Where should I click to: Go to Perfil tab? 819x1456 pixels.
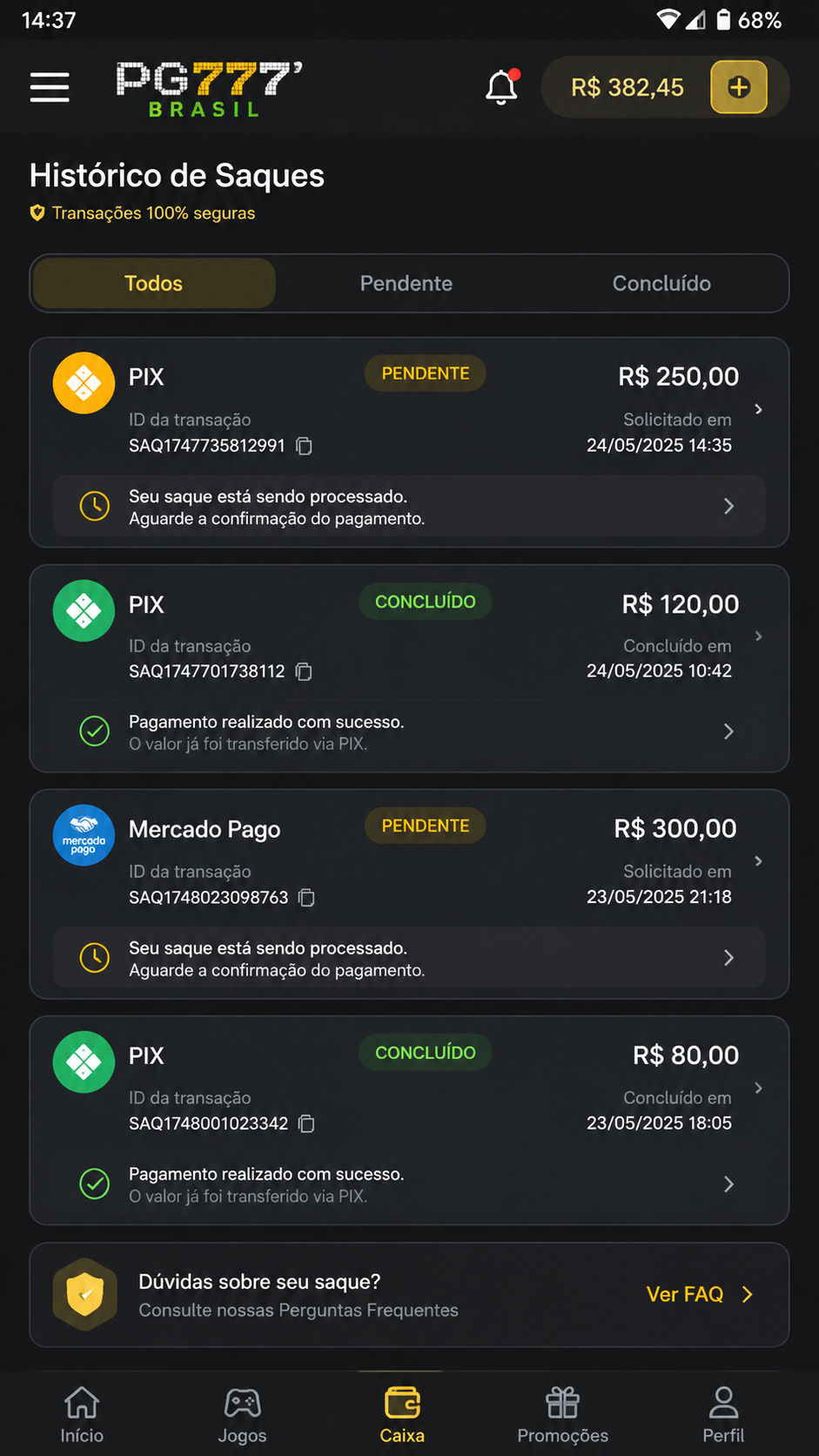pos(723,1416)
